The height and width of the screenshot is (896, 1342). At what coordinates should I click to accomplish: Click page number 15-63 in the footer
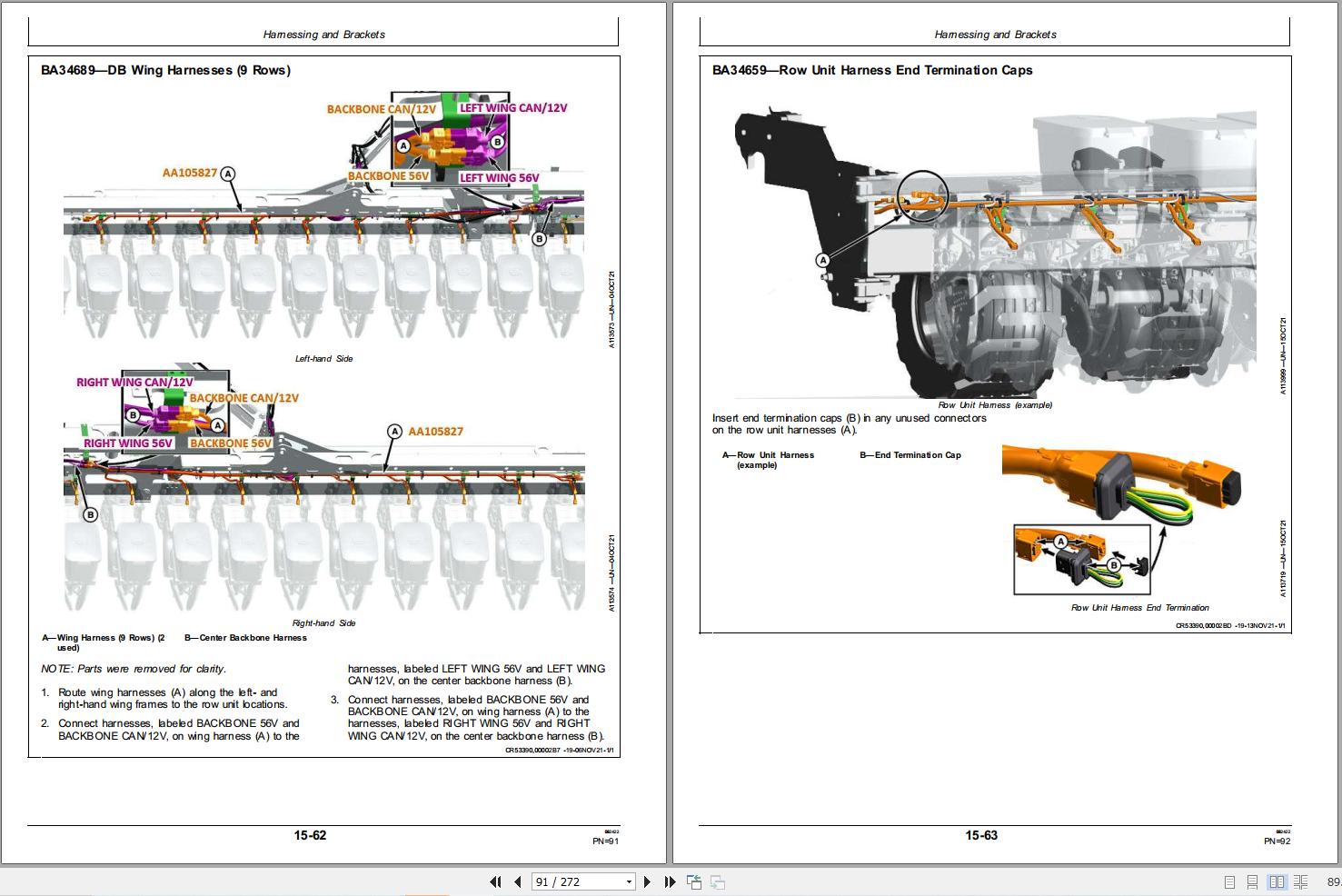(x=981, y=835)
